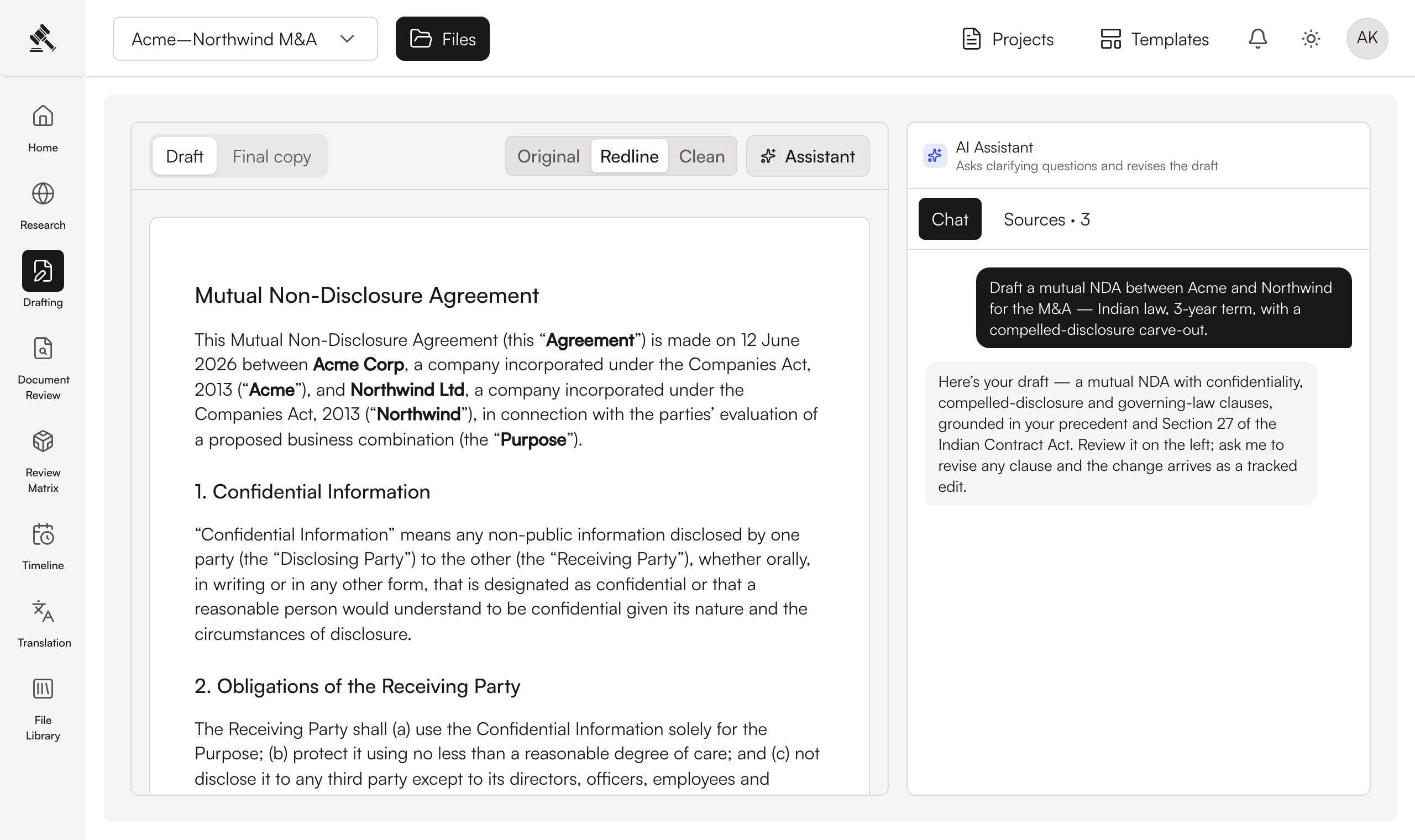
Task: Click the Mutual Non-Disclosure Agreement heading
Action: pyautogui.click(x=367, y=295)
